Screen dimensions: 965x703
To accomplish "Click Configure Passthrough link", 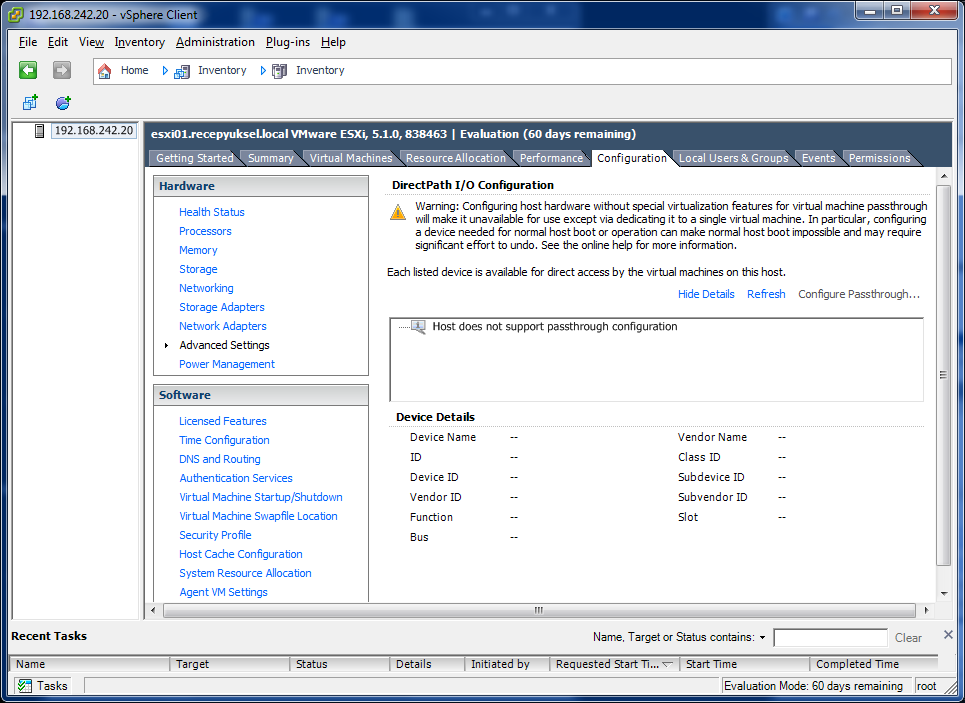I will pos(859,294).
